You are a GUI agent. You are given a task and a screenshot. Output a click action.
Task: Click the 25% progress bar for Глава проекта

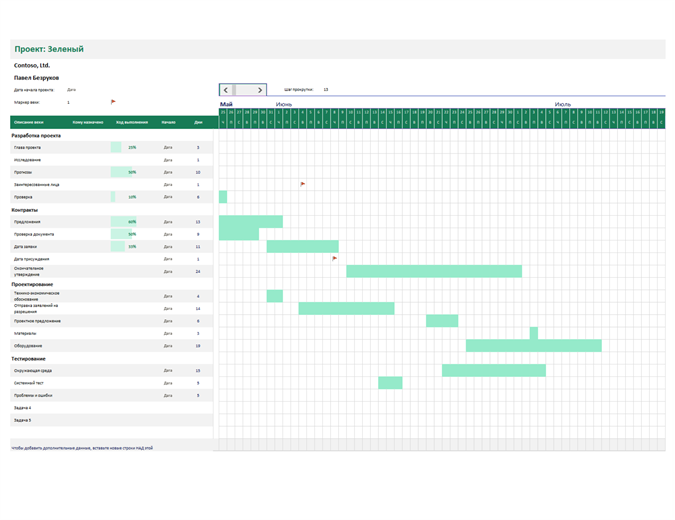[116, 148]
